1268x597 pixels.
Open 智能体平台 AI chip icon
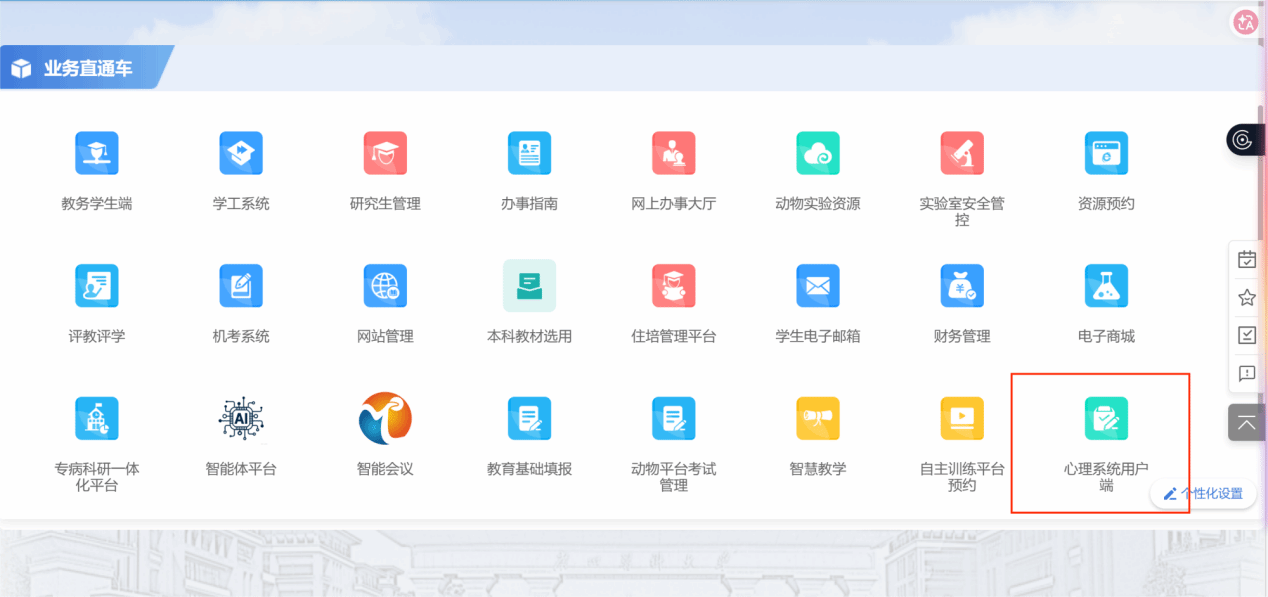pos(241,419)
